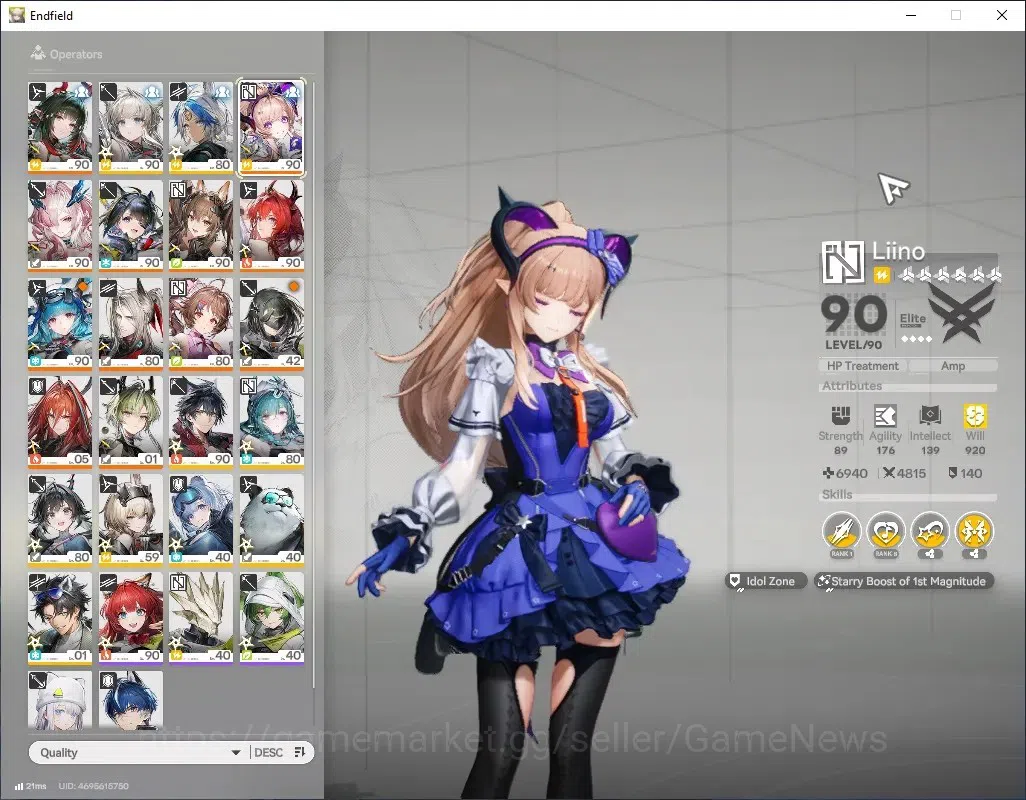
Task: Toggle the sort order arrows icon
Action: (300, 752)
